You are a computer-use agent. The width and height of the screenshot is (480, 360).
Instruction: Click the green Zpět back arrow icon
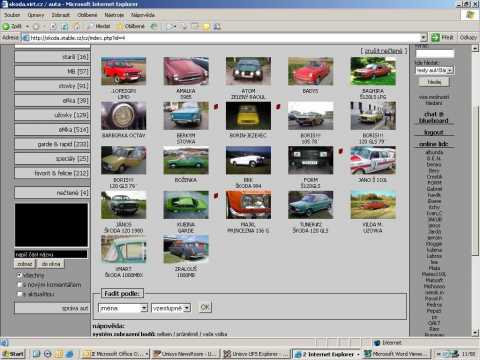[x=6, y=26]
